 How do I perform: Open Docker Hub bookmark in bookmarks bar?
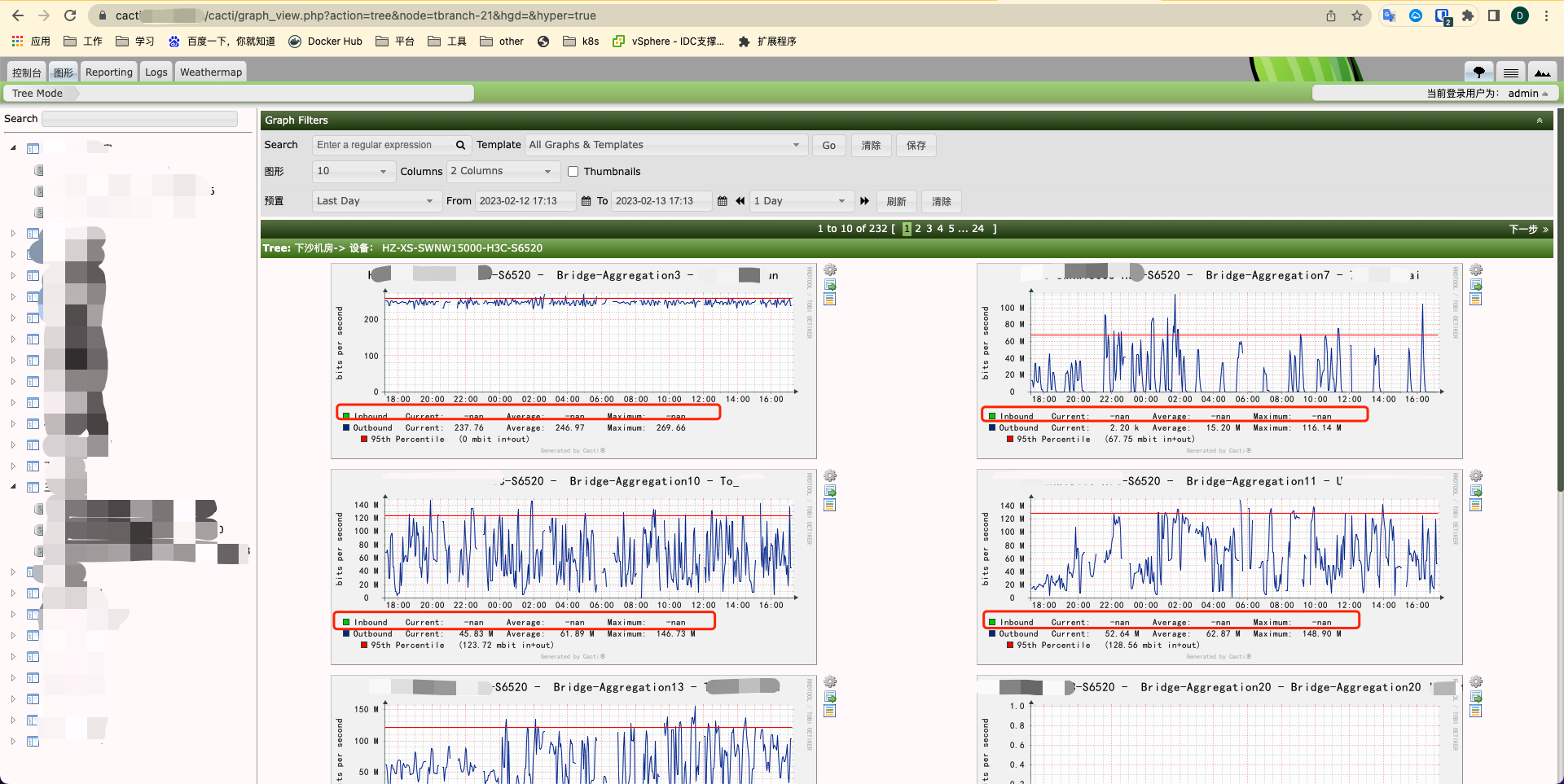point(325,41)
